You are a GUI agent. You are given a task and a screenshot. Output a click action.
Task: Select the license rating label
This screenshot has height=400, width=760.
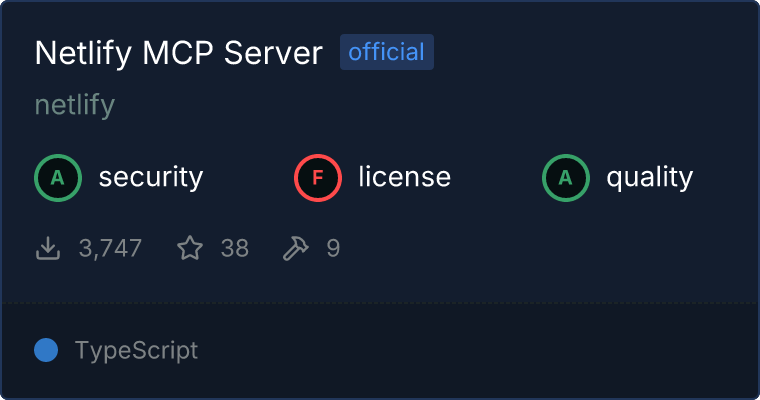(405, 176)
